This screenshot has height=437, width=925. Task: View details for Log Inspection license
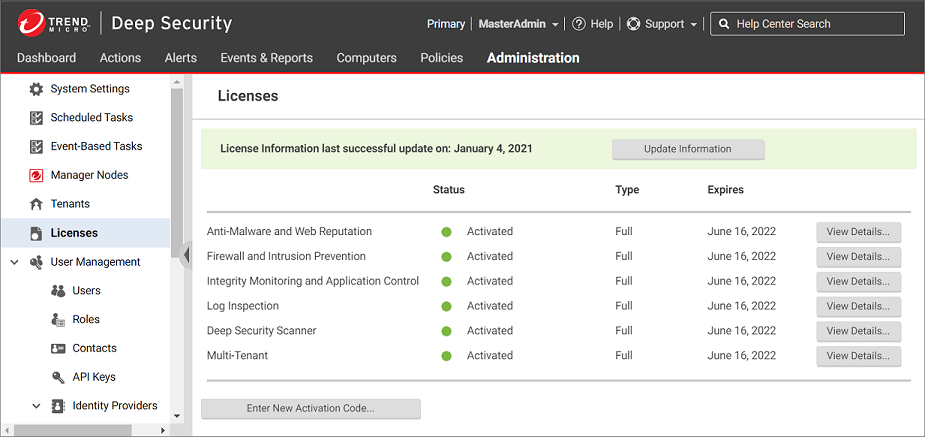pyautogui.click(x=858, y=306)
